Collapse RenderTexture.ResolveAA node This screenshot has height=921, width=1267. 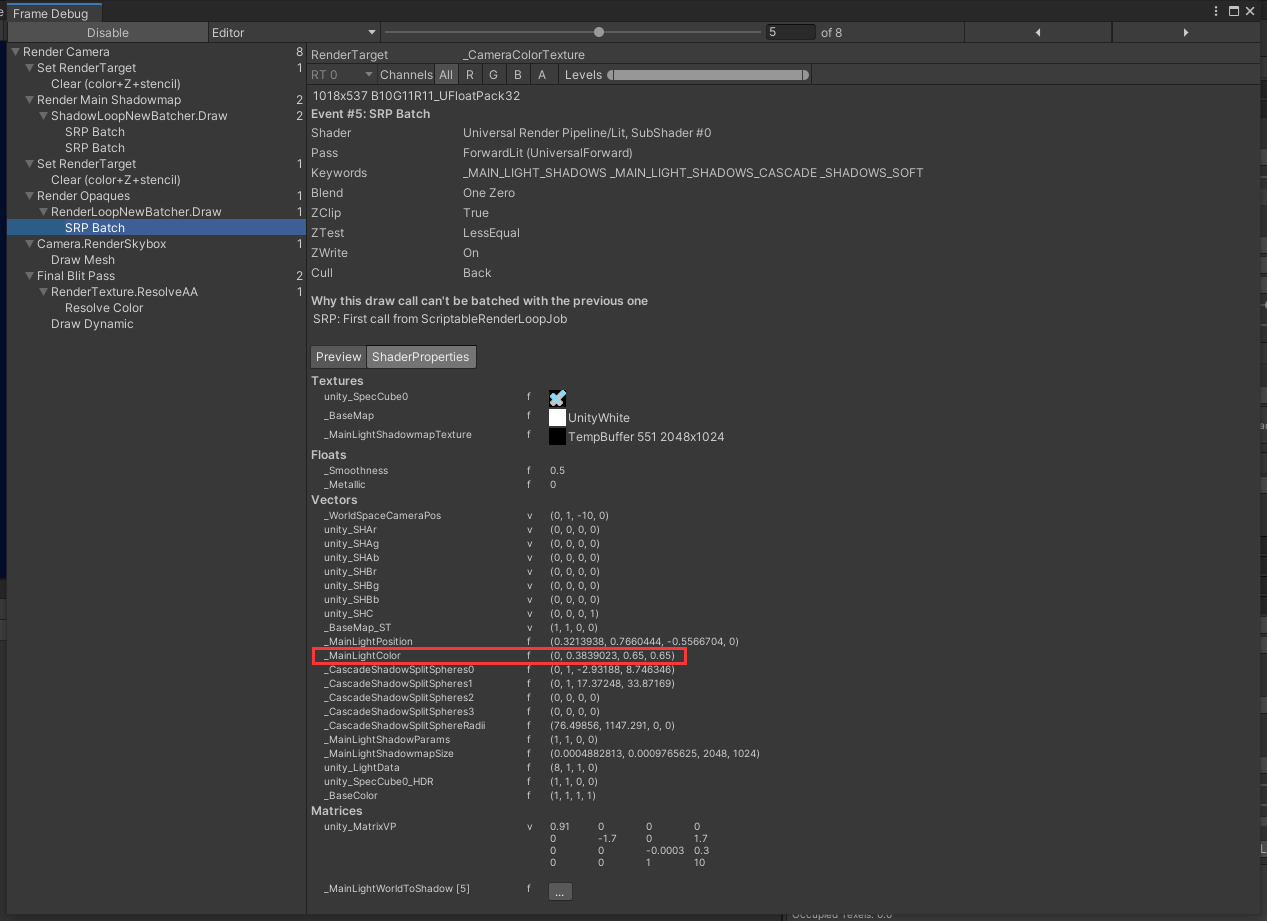pos(43,292)
